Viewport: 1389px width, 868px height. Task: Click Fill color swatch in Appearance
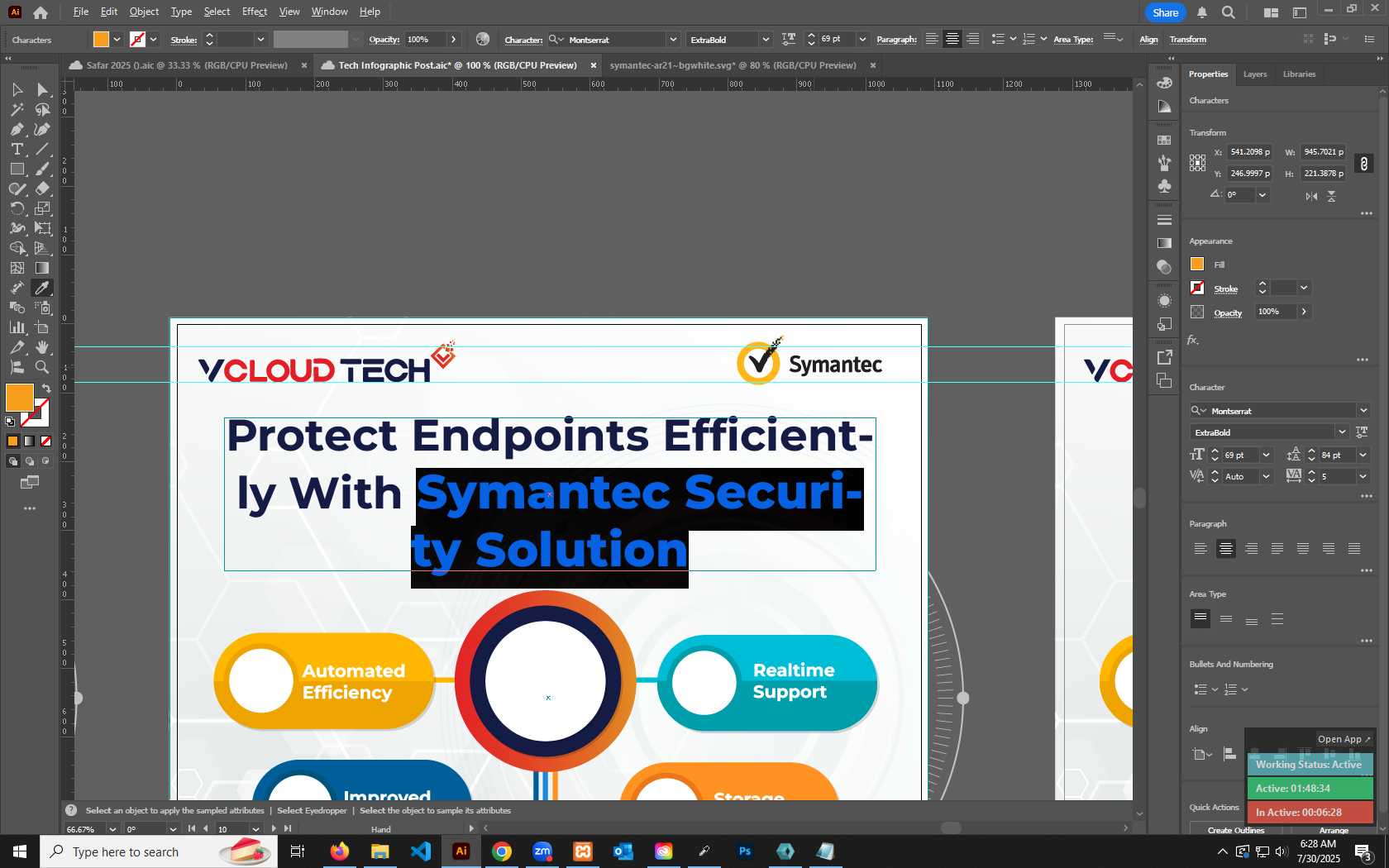[1197, 265]
